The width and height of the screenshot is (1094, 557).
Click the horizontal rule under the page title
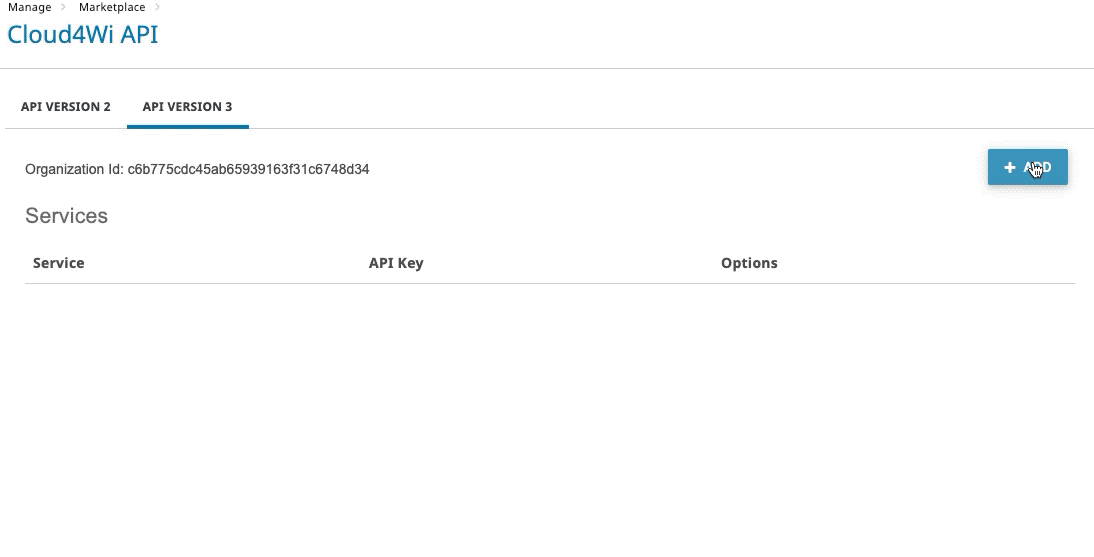(x=547, y=68)
